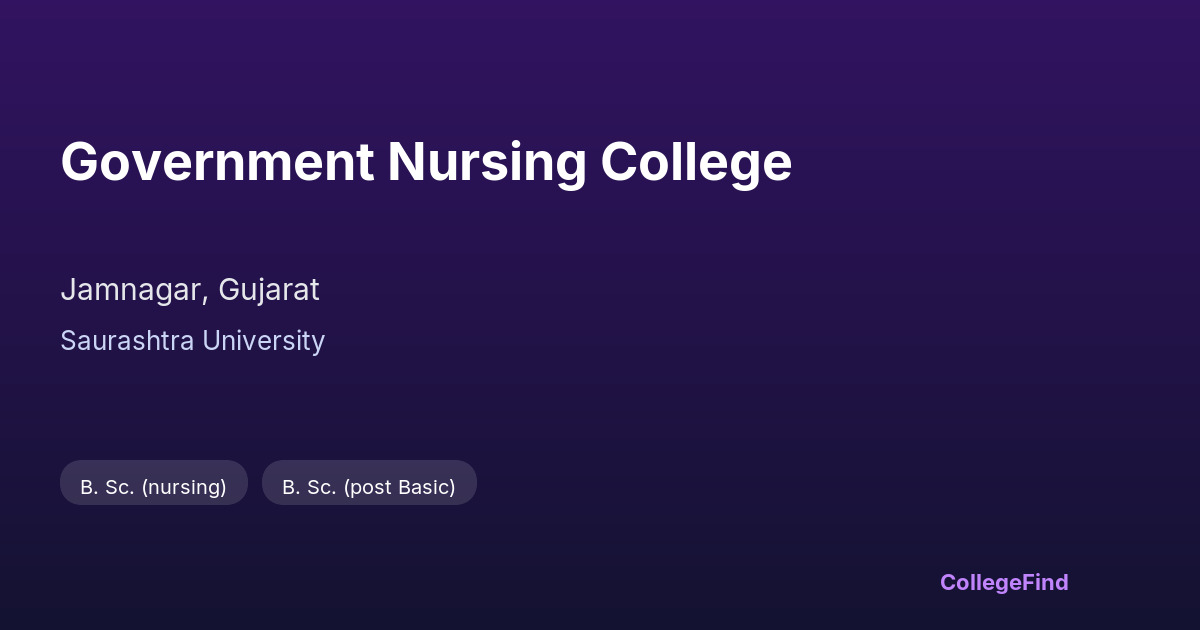Open the B. Sc. (post Basic) tag

pos(369,487)
